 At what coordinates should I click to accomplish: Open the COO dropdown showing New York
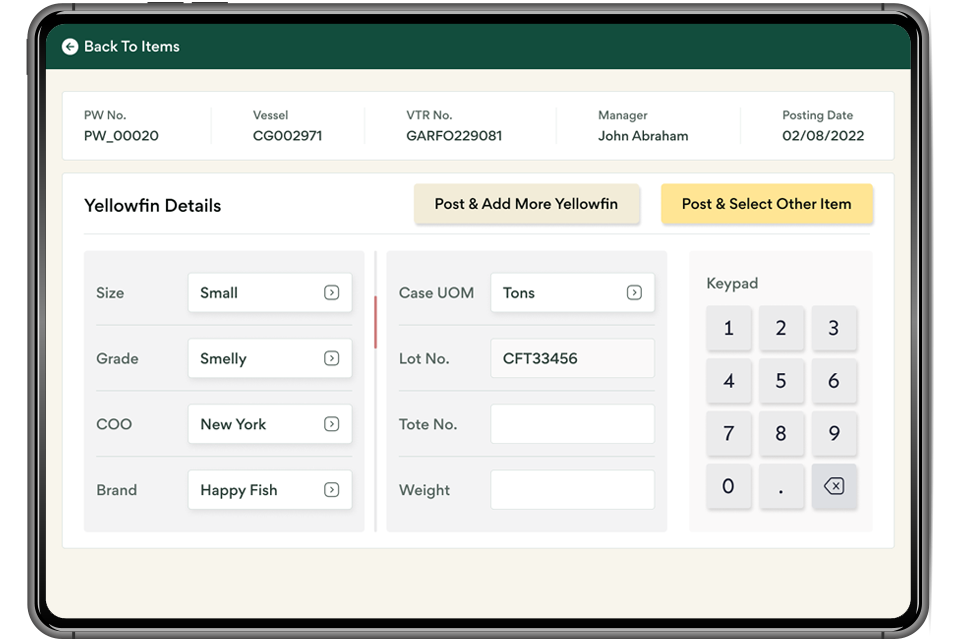click(270, 424)
